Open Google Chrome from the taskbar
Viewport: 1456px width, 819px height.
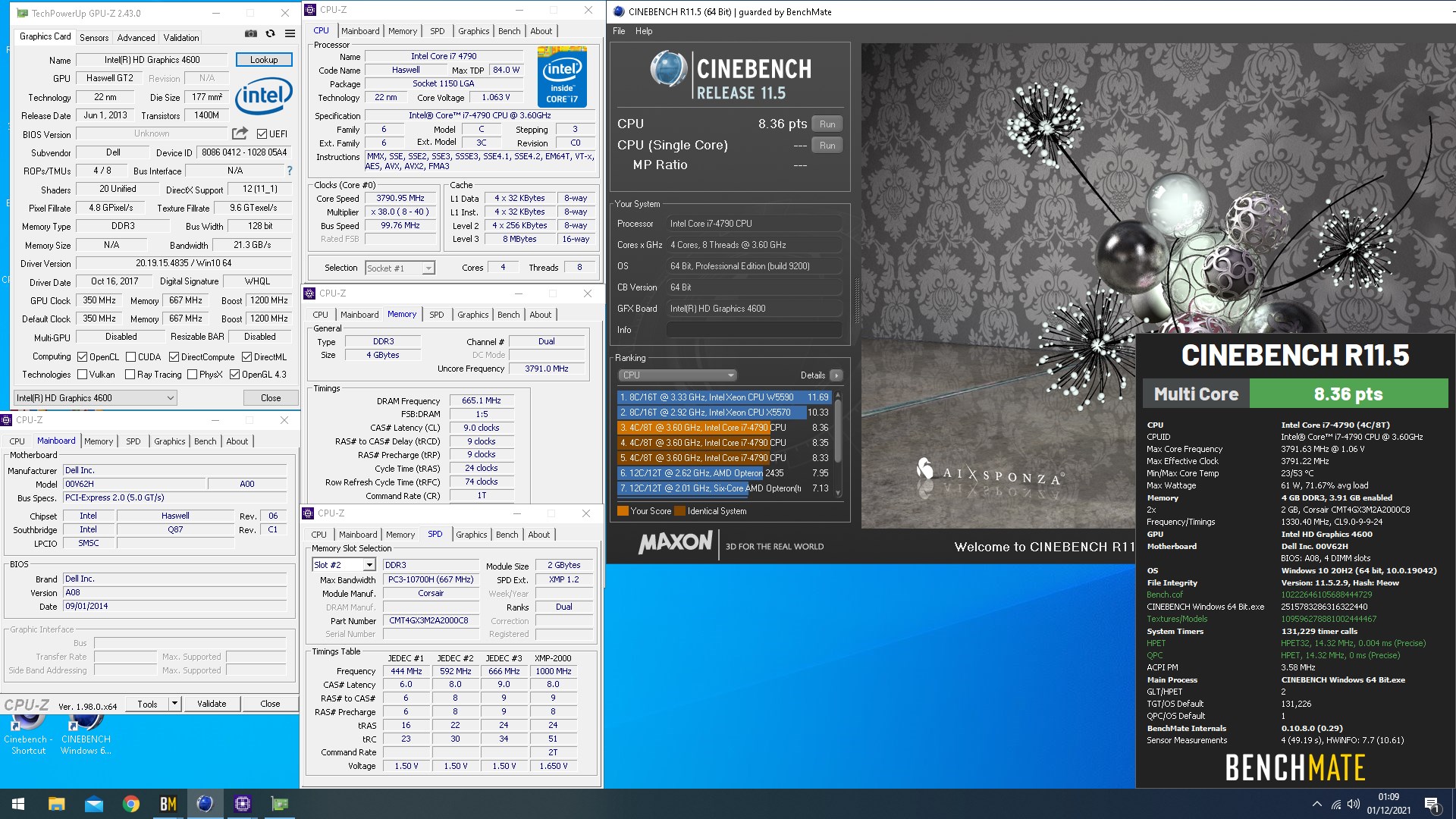[131, 804]
